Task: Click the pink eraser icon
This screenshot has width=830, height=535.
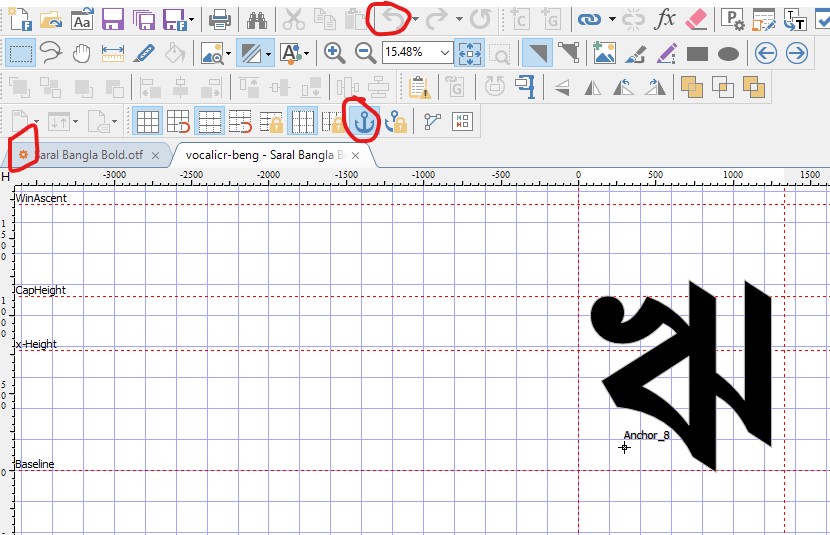Action: pos(696,20)
